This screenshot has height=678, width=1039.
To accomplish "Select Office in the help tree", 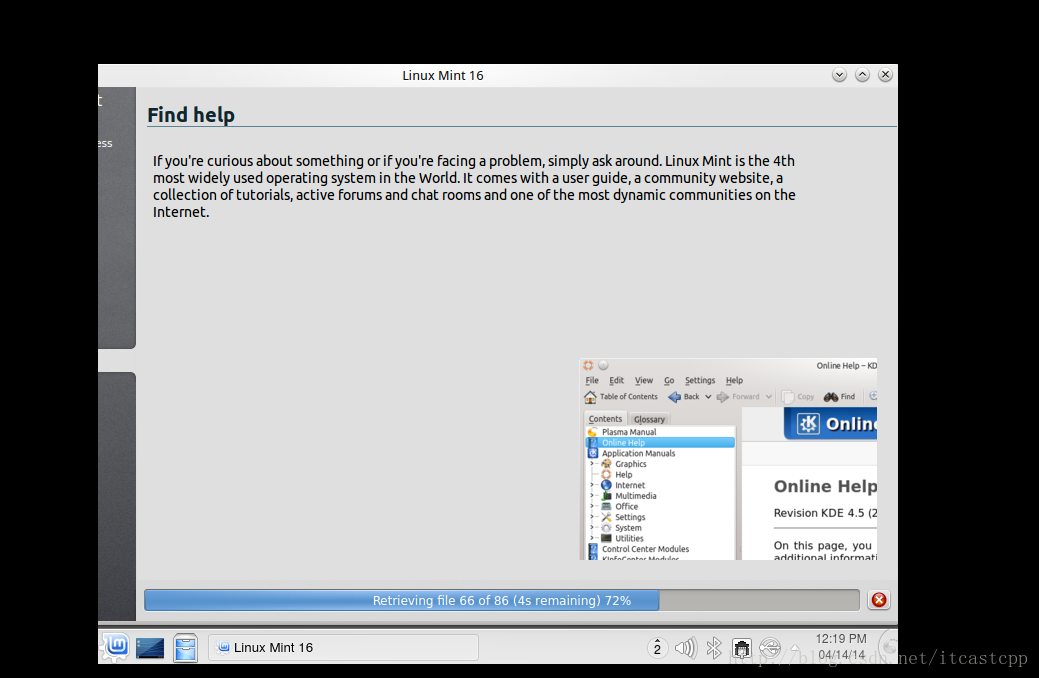I will tap(626, 506).
